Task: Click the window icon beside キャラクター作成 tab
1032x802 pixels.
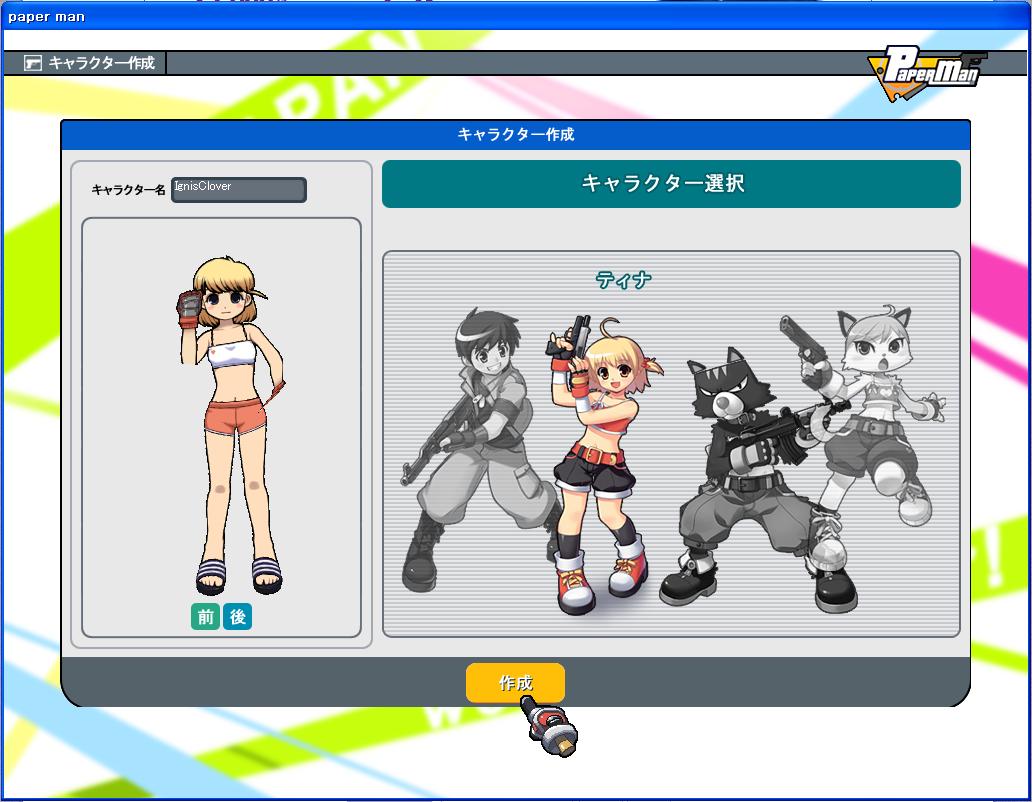Action: point(32,63)
